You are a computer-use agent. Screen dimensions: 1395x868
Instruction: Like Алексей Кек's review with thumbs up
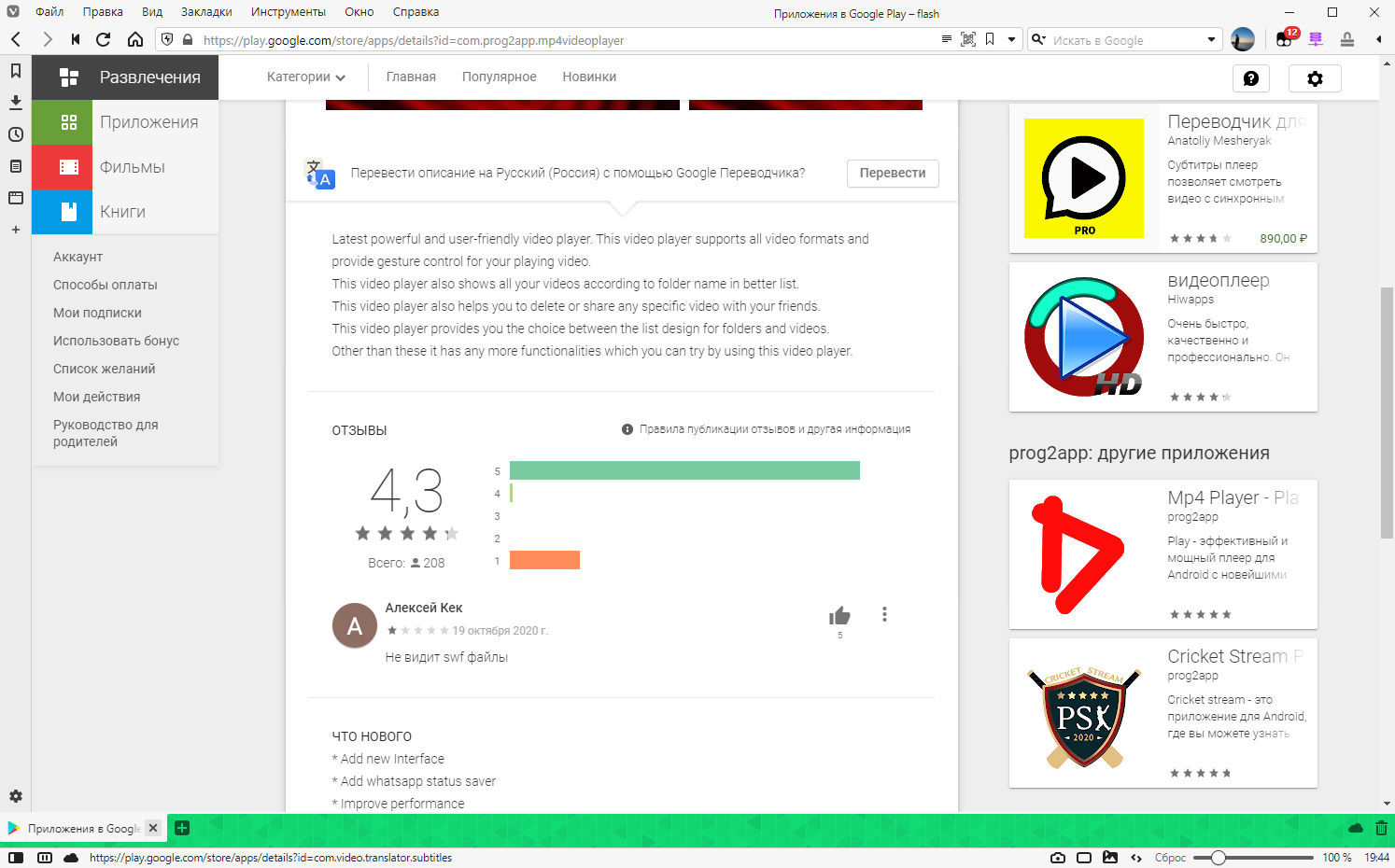(x=839, y=615)
